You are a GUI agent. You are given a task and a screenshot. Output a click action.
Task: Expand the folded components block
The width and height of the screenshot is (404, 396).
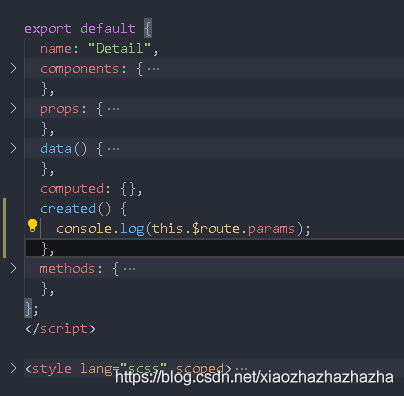coord(13,68)
